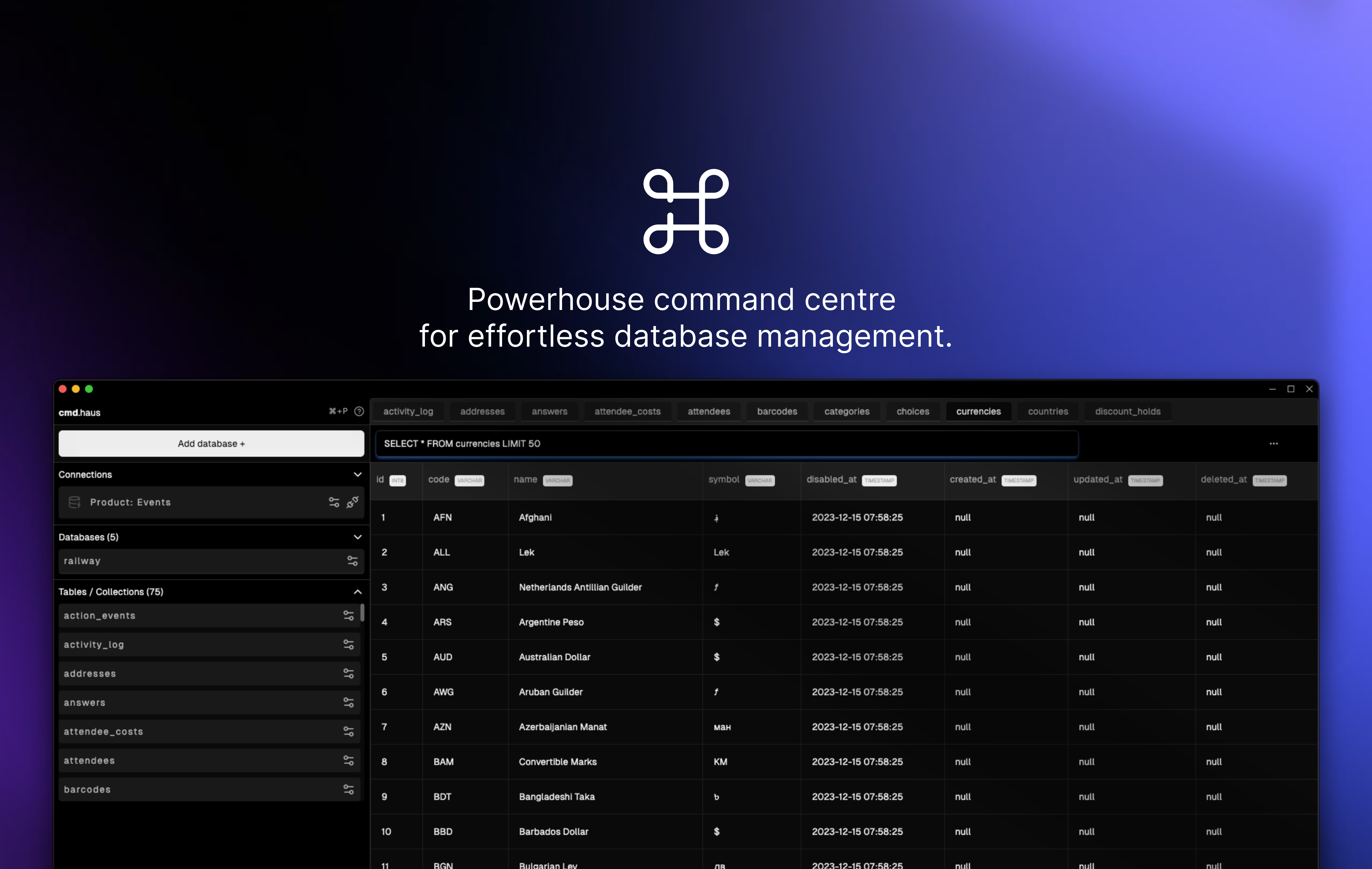Switch to the activity_log tab
The height and width of the screenshot is (869, 1372).
click(x=408, y=411)
